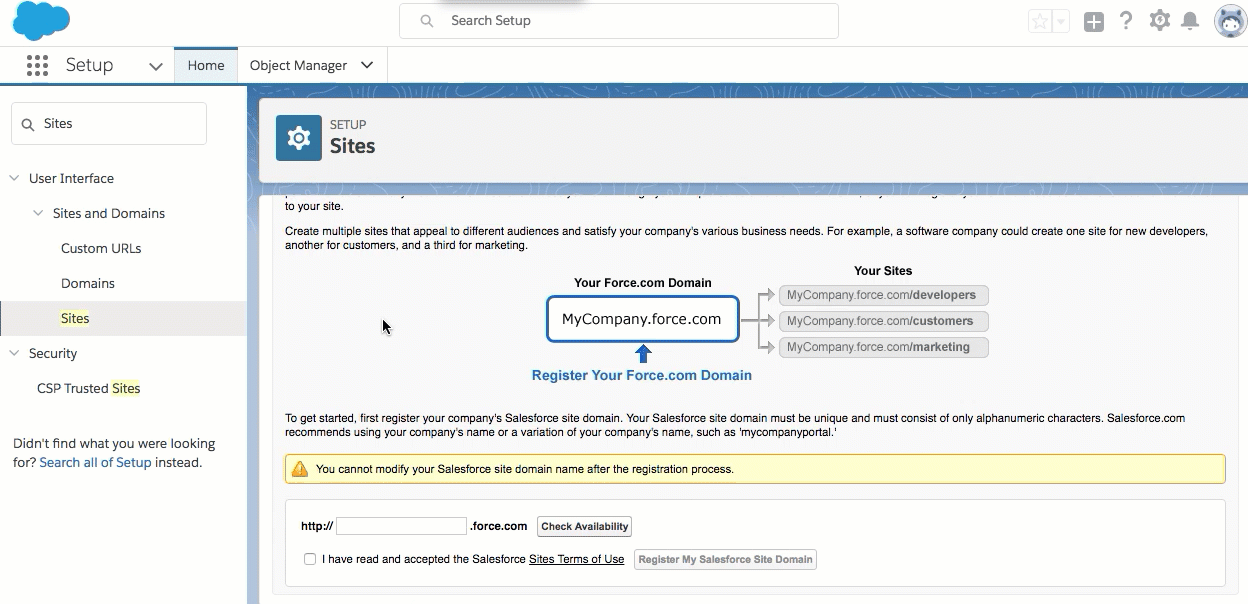The height and width of the screenshot is (604, 1248).
Task: Click Register Your Force.com Domain link
Action: (642, 376)
